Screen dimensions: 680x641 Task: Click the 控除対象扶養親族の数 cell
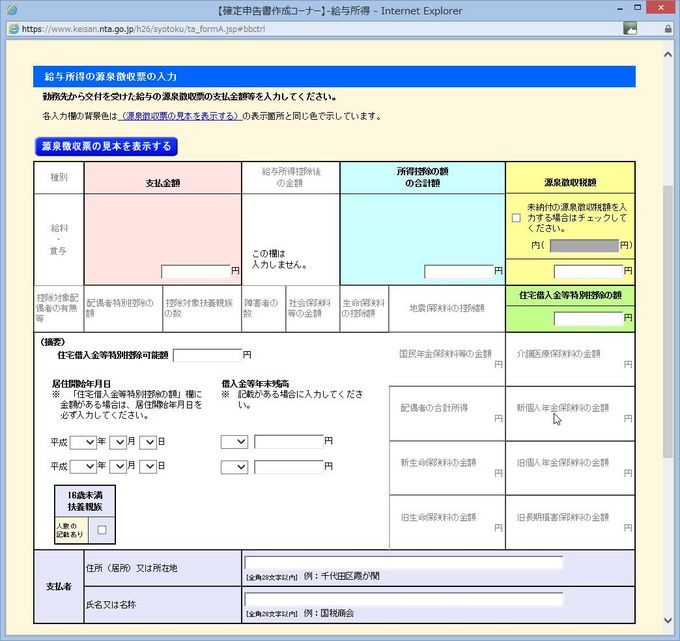click(x=202, y=308)
